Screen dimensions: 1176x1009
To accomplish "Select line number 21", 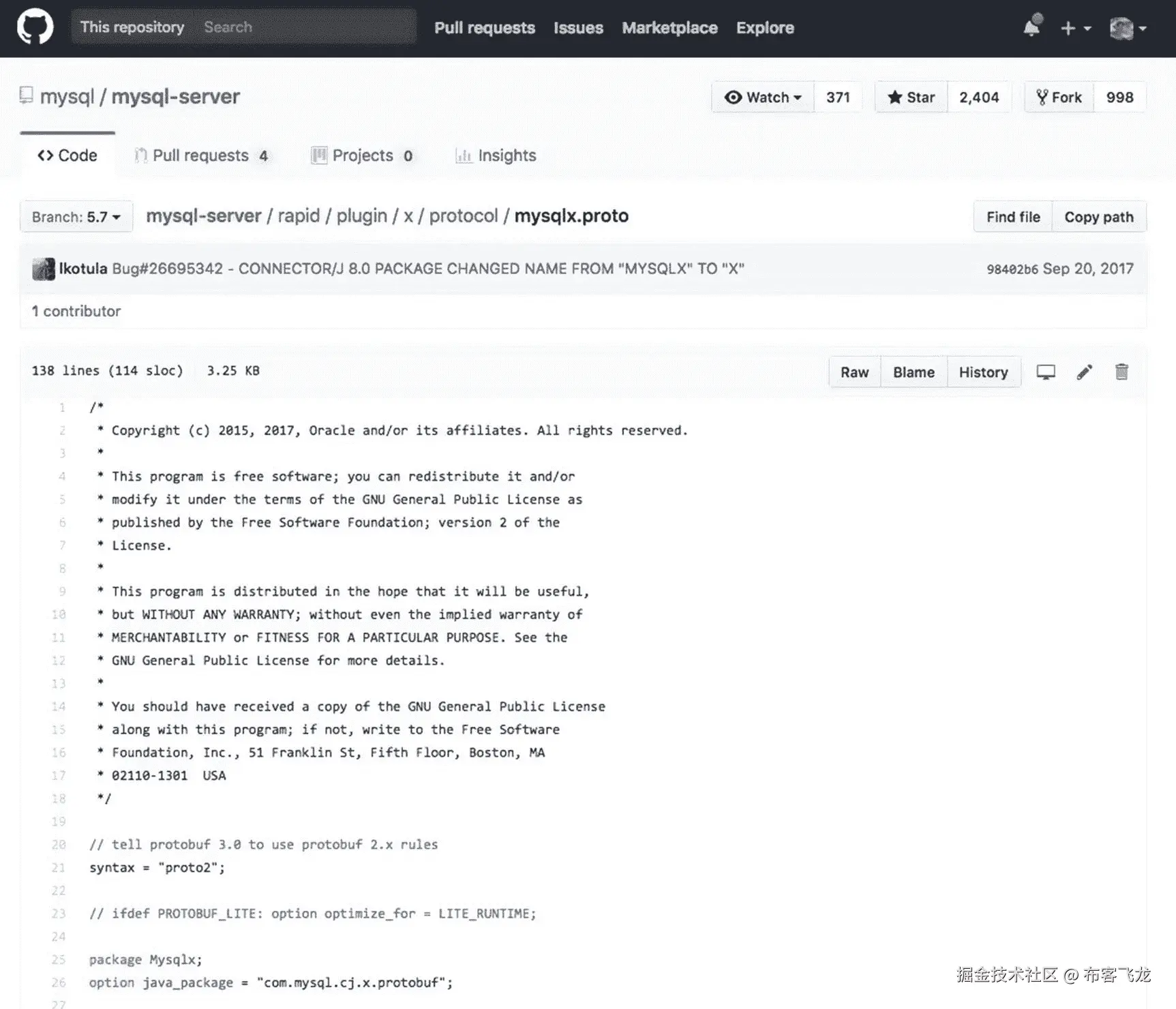I will click(59, 868).
